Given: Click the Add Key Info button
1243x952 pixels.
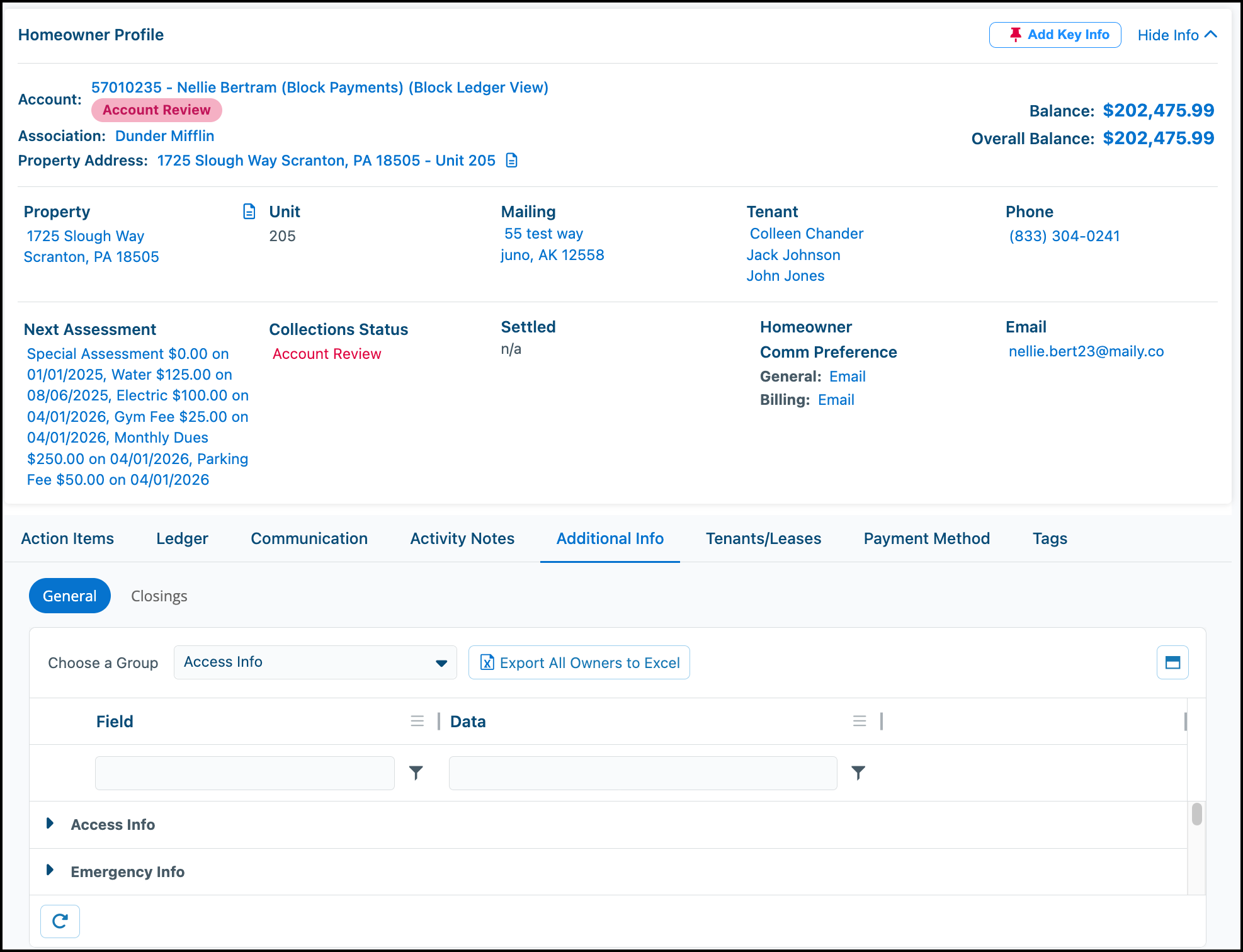Looking at the screenshot, I should [1055, 35].
